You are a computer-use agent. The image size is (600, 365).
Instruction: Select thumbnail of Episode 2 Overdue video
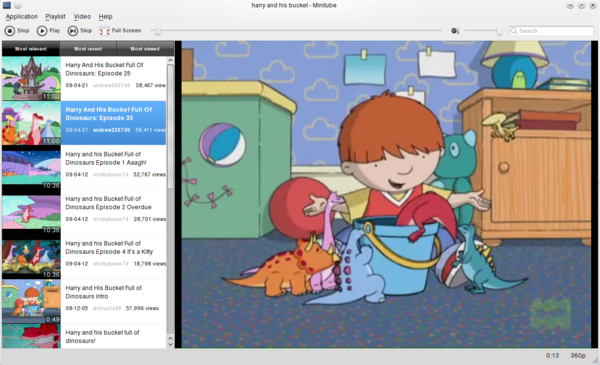point(31,212)
